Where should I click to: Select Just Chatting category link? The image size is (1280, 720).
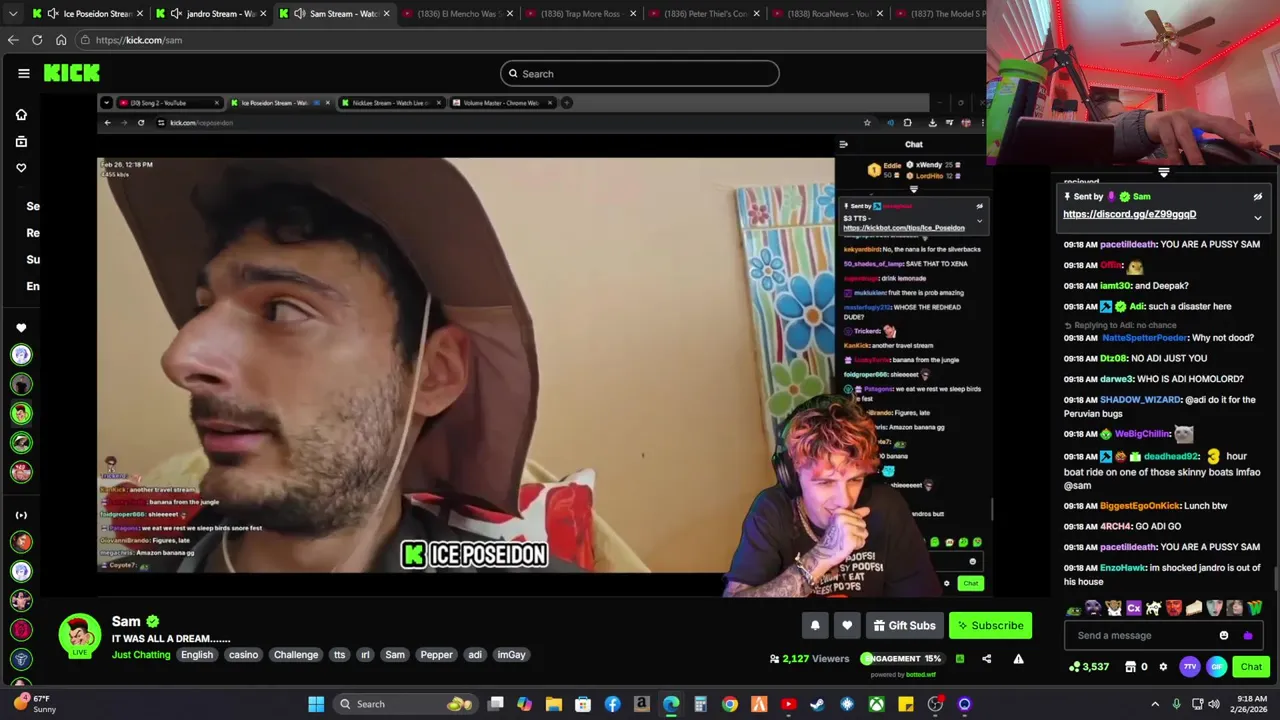pos(141,655)
